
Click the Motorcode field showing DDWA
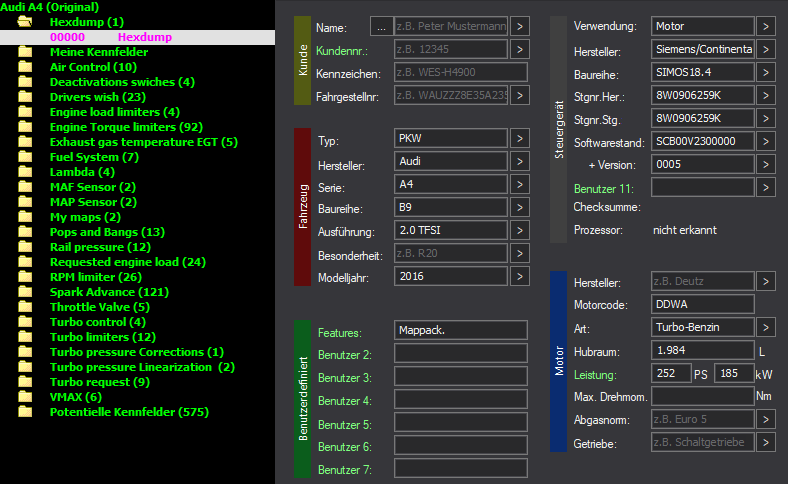[x=703, y=304]
